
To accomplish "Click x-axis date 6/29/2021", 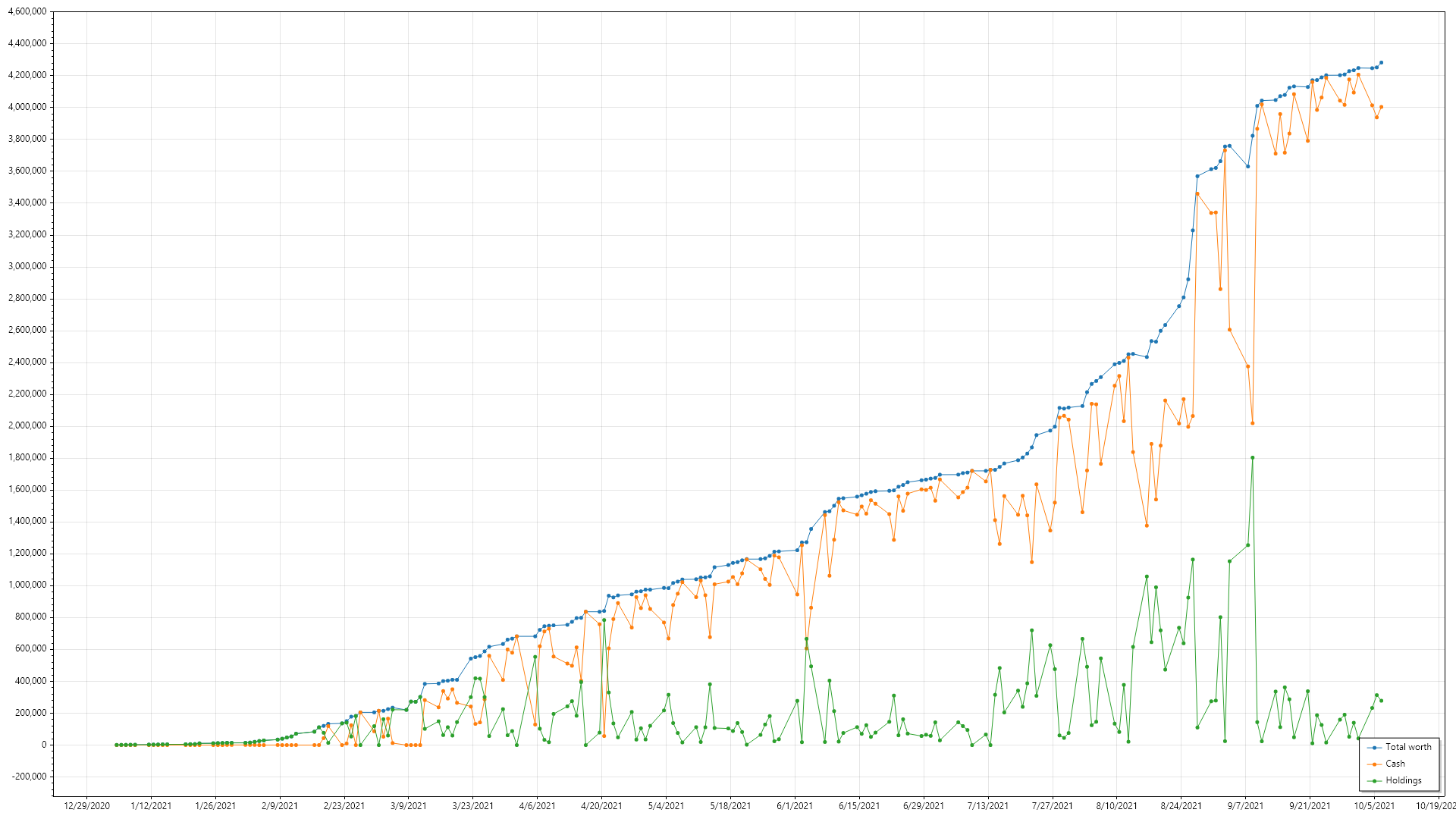I will [924, 806].
